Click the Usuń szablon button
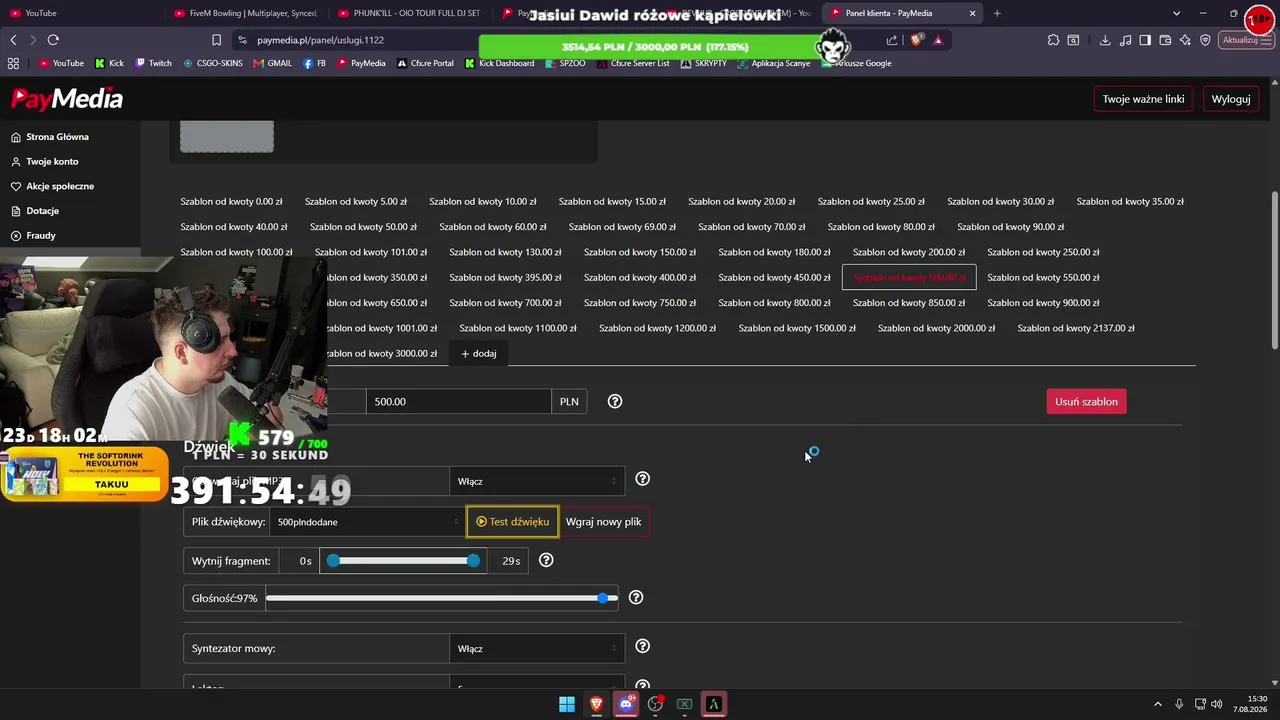 1086,401
